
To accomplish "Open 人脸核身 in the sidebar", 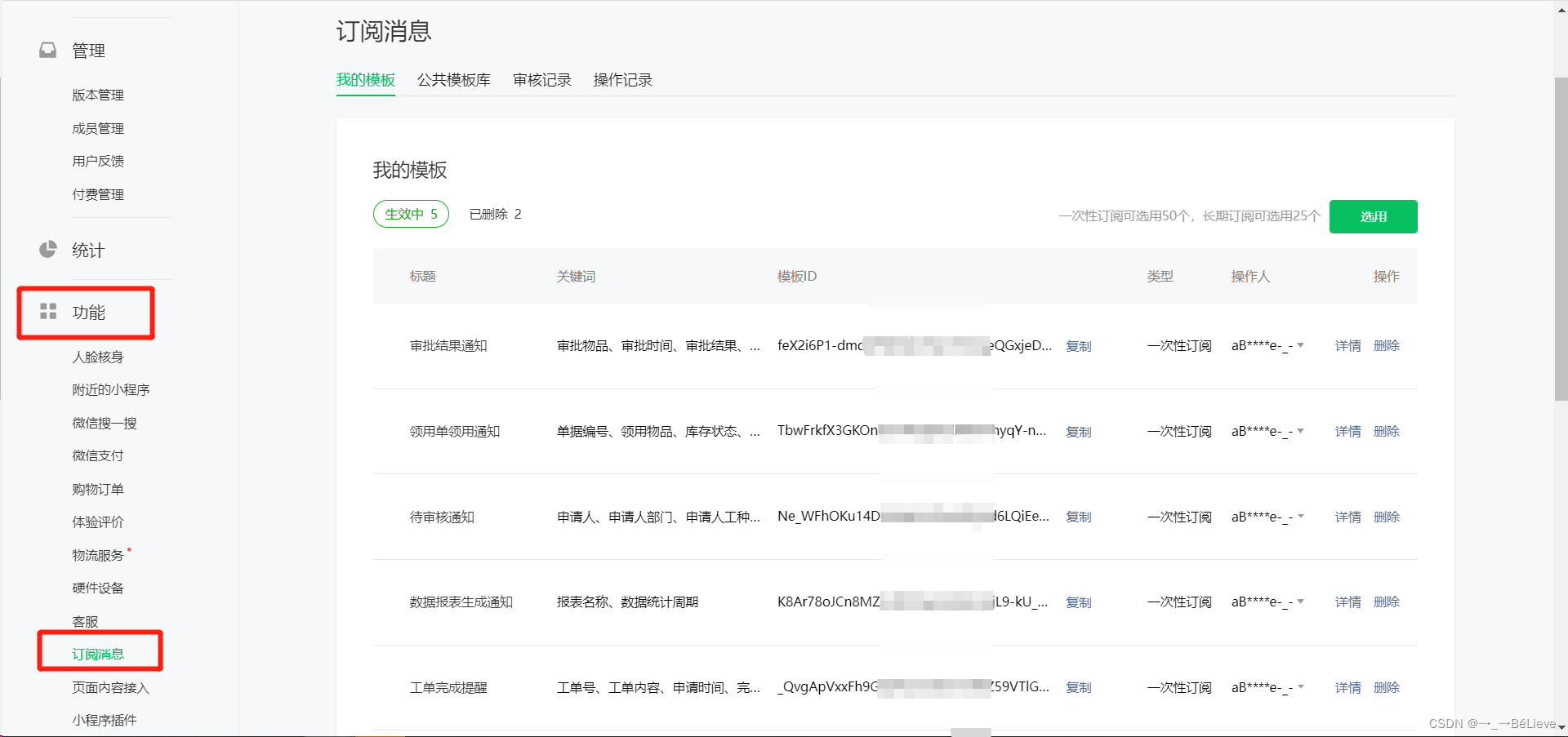I will click(98, 357).
